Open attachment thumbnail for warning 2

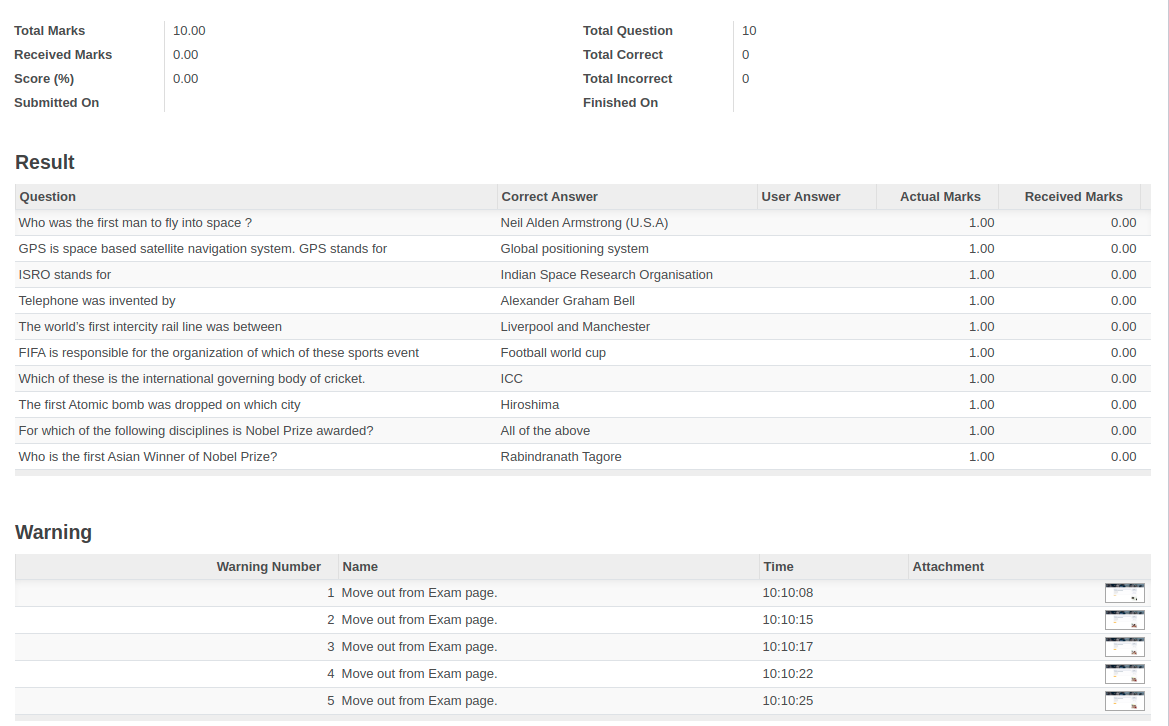[x=1124, y=620]
